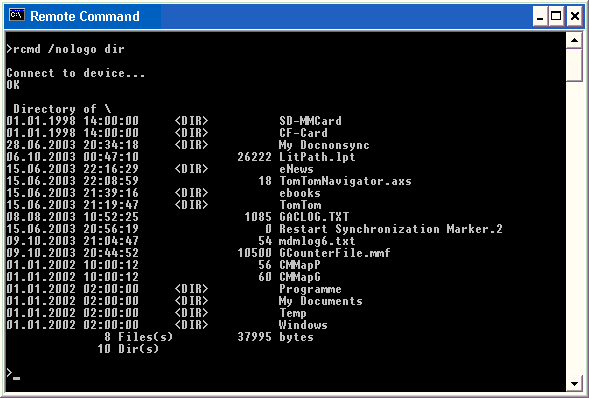Screen dimensions: 589x398
Task: Click the 'Connect to device...' line
Action: [x=76, y=73]
